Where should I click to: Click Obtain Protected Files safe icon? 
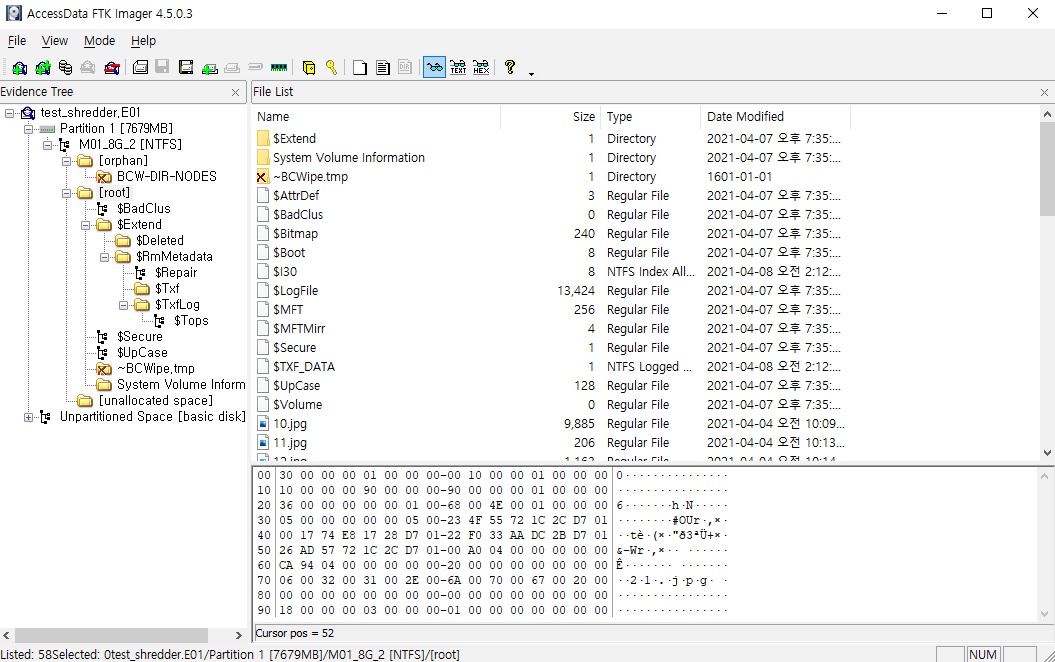309,67
